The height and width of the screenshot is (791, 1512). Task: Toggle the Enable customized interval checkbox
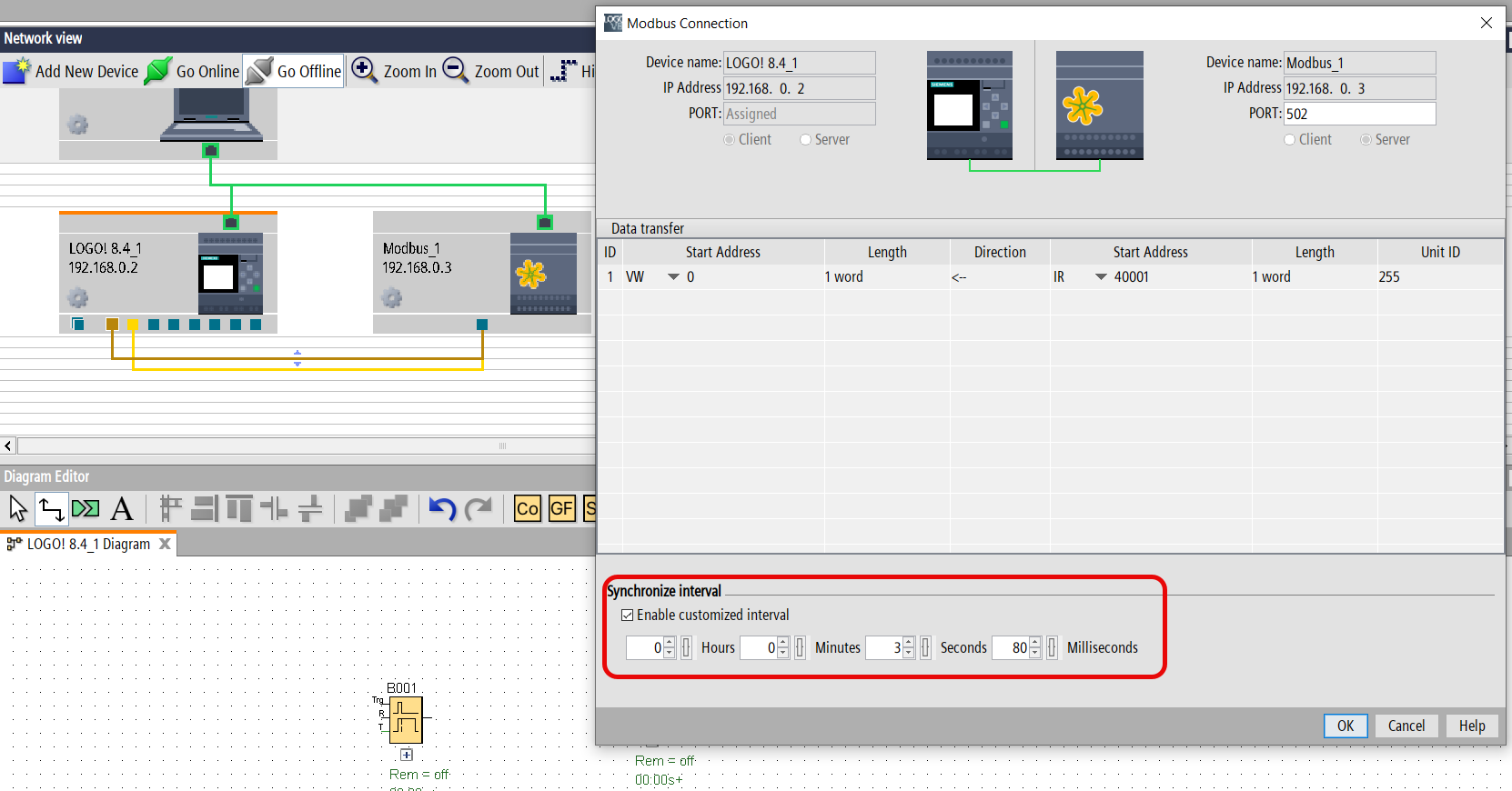pyautogui.click(x=628, y=616)
